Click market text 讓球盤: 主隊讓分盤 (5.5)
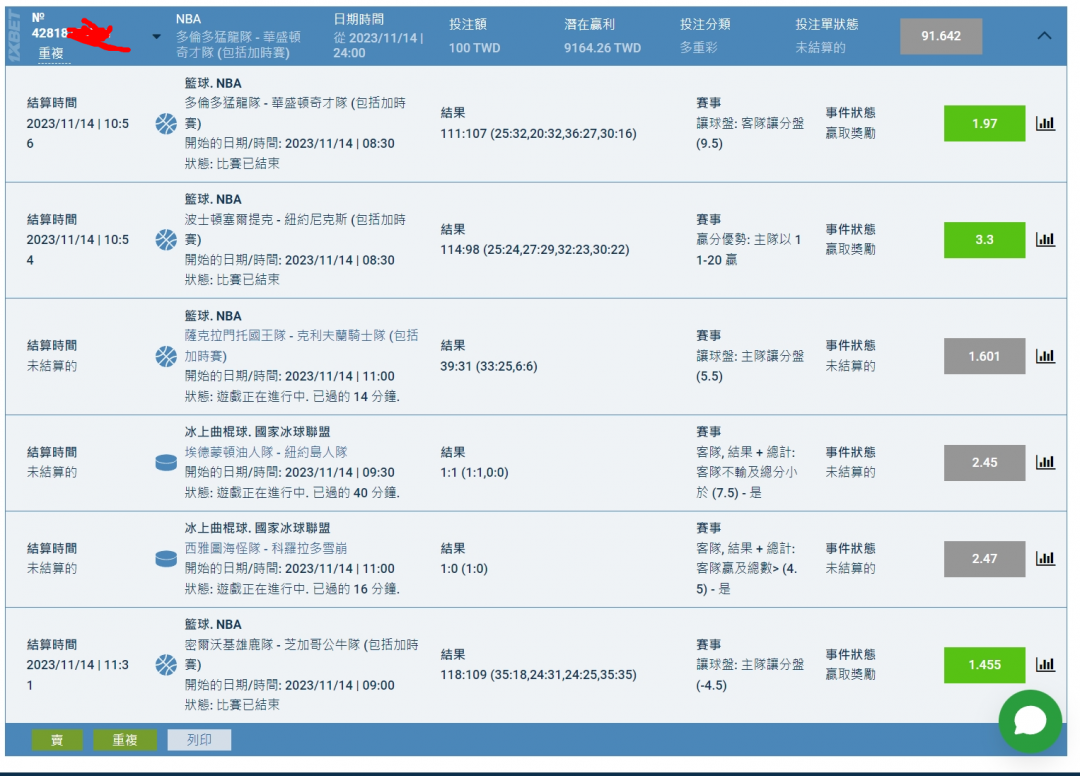 750,366
